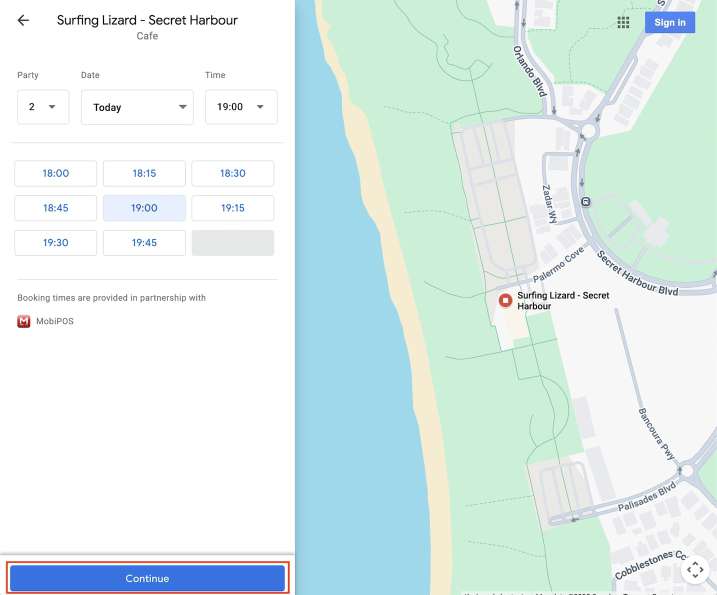Select the 18:15 time slot
Image resolution: width=717 pixels, height=595 pixels.
144,173
